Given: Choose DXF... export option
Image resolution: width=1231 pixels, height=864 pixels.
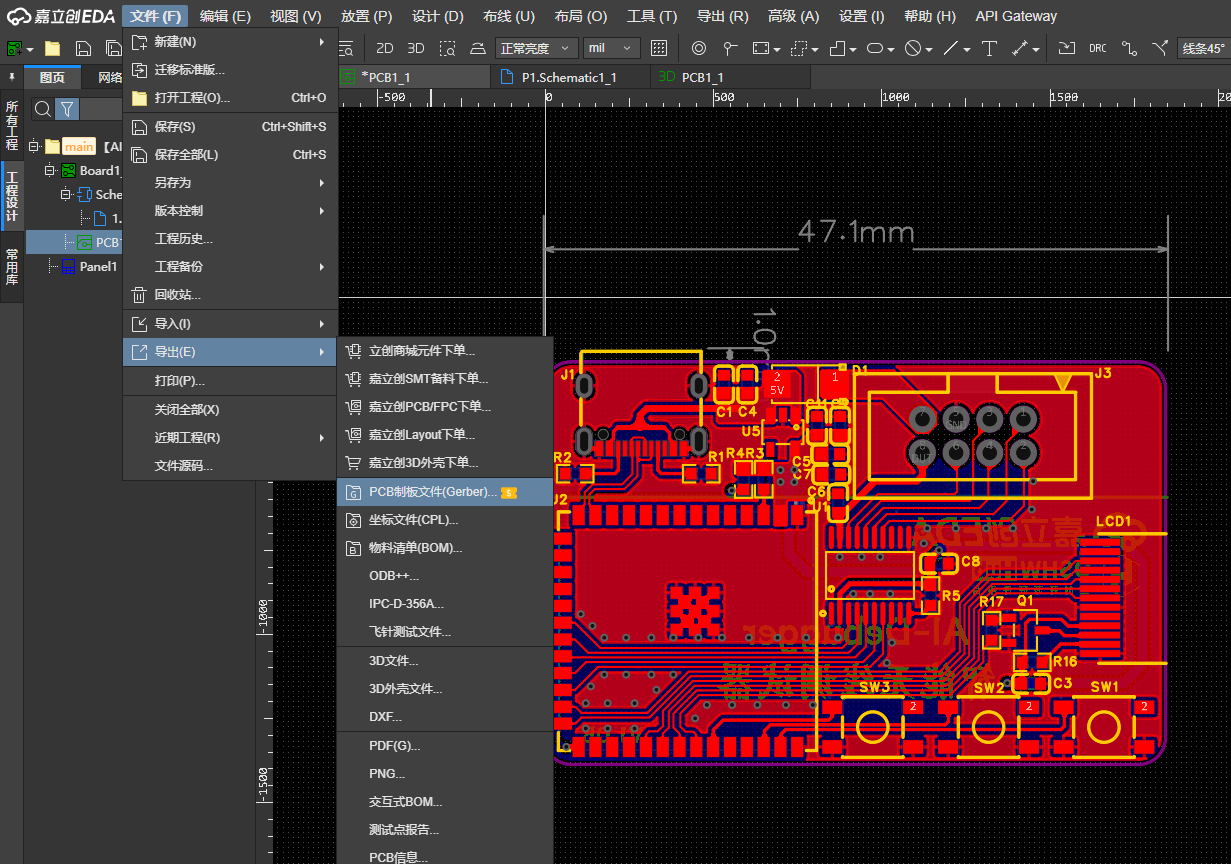Looking at the screenshot, I should click(445, 717).
